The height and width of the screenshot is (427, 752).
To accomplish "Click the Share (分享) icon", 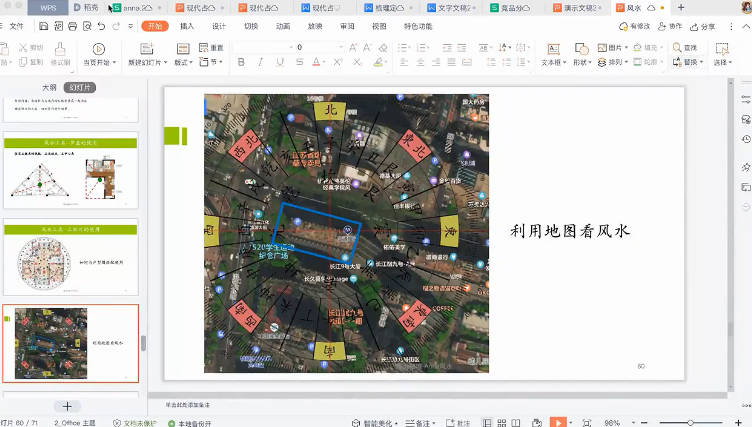I will click(695, 26).
